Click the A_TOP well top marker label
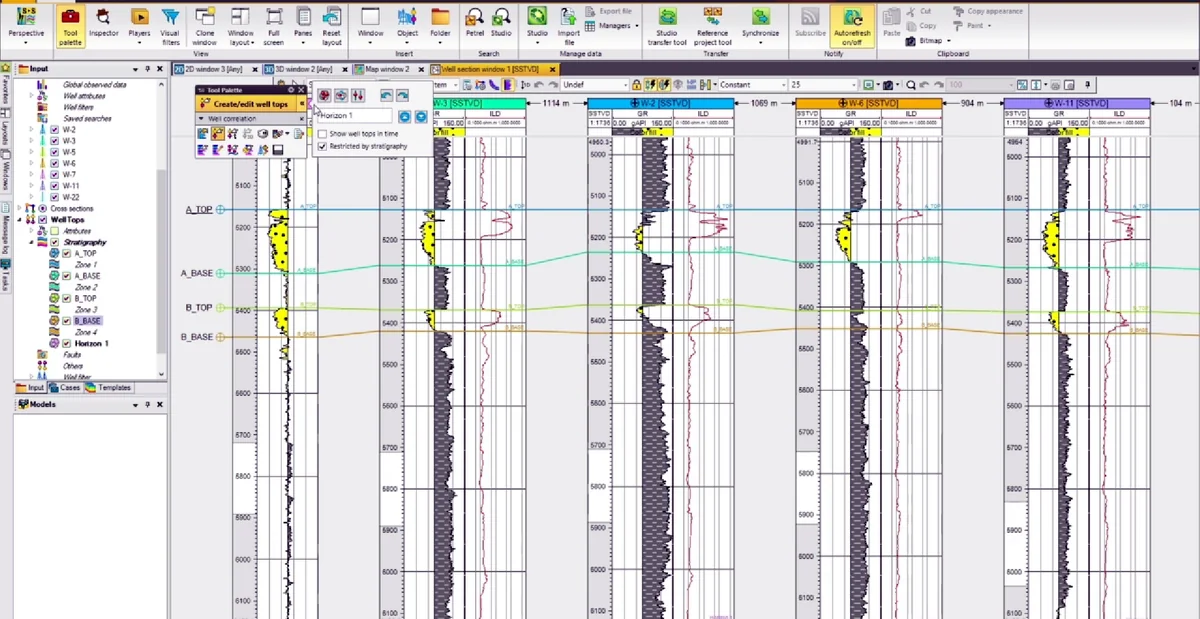1200x619 pixels. click(x=198, y=209)
